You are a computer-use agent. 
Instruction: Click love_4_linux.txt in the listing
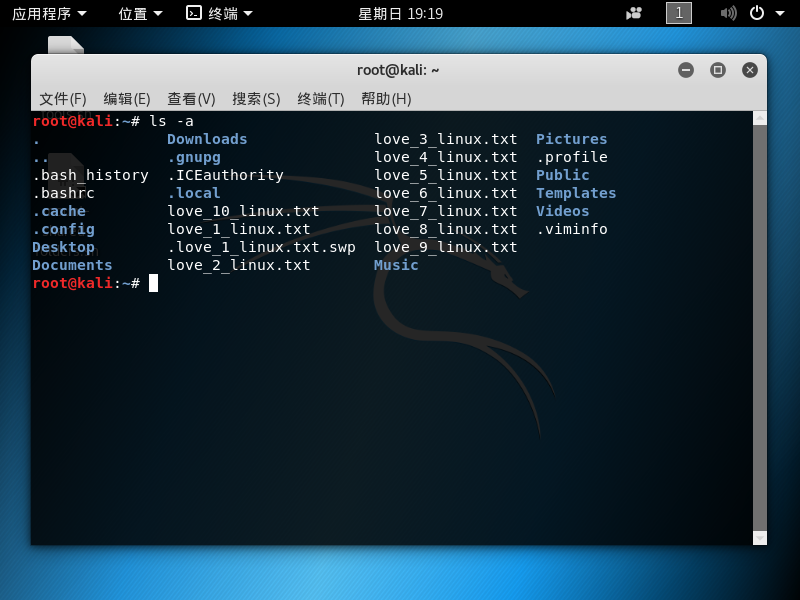click(445, 157)
